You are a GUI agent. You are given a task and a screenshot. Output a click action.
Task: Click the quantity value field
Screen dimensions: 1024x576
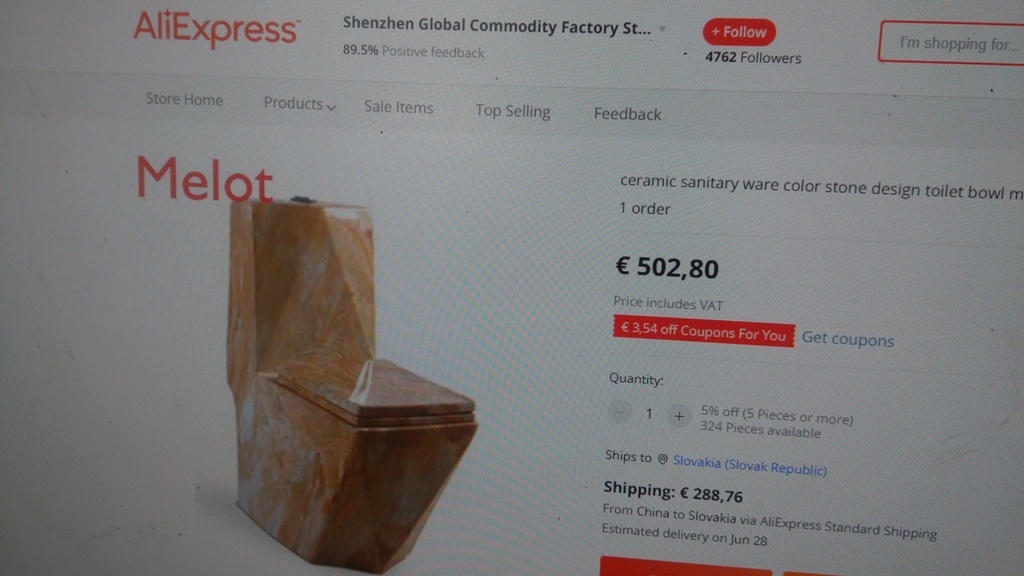click(x=649, y=414)
